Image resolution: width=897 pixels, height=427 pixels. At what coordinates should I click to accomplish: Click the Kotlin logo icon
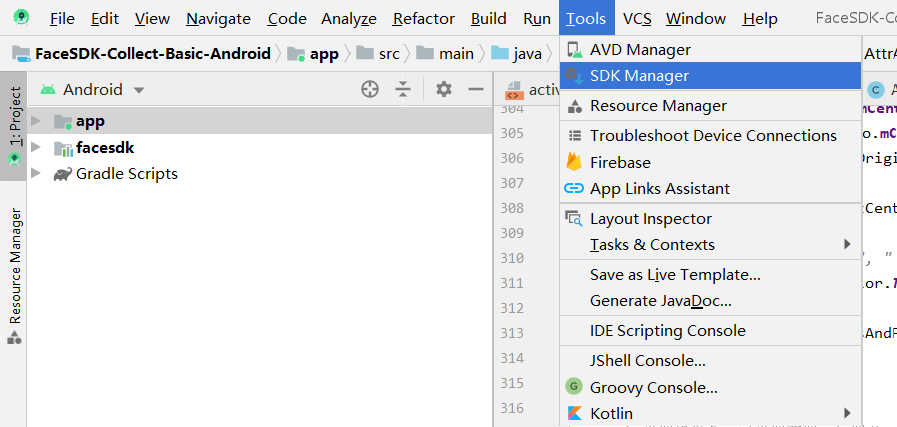[574, 413]
